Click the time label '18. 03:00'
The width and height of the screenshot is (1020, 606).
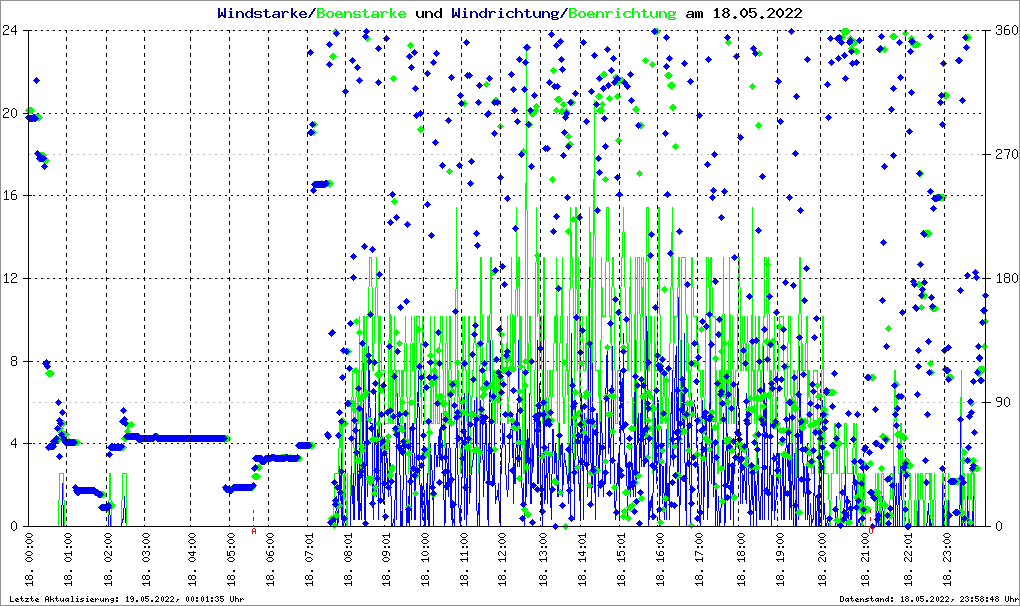pyautogui.click(x=146, y=559)
